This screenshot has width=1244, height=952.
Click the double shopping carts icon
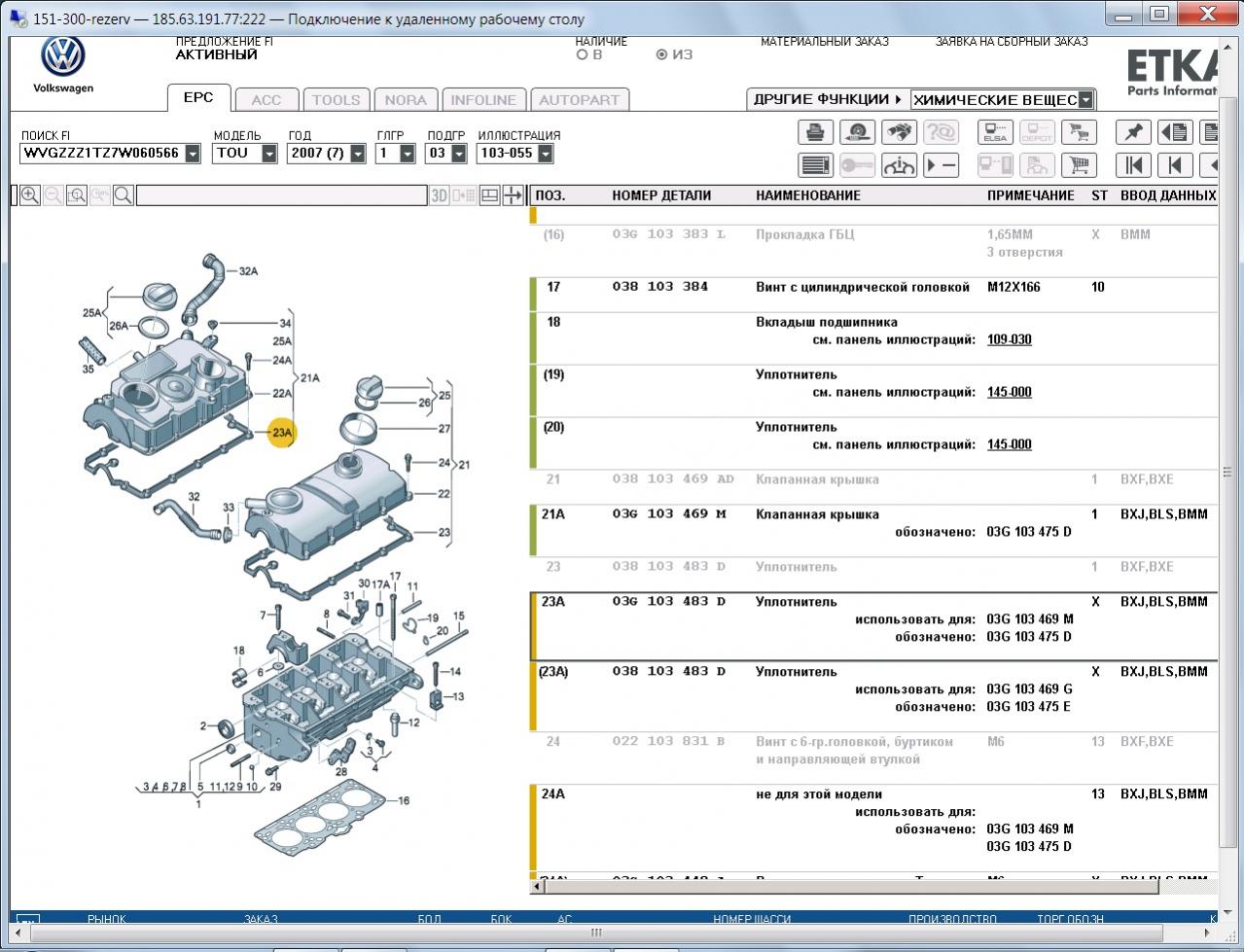click(1078, 132)
